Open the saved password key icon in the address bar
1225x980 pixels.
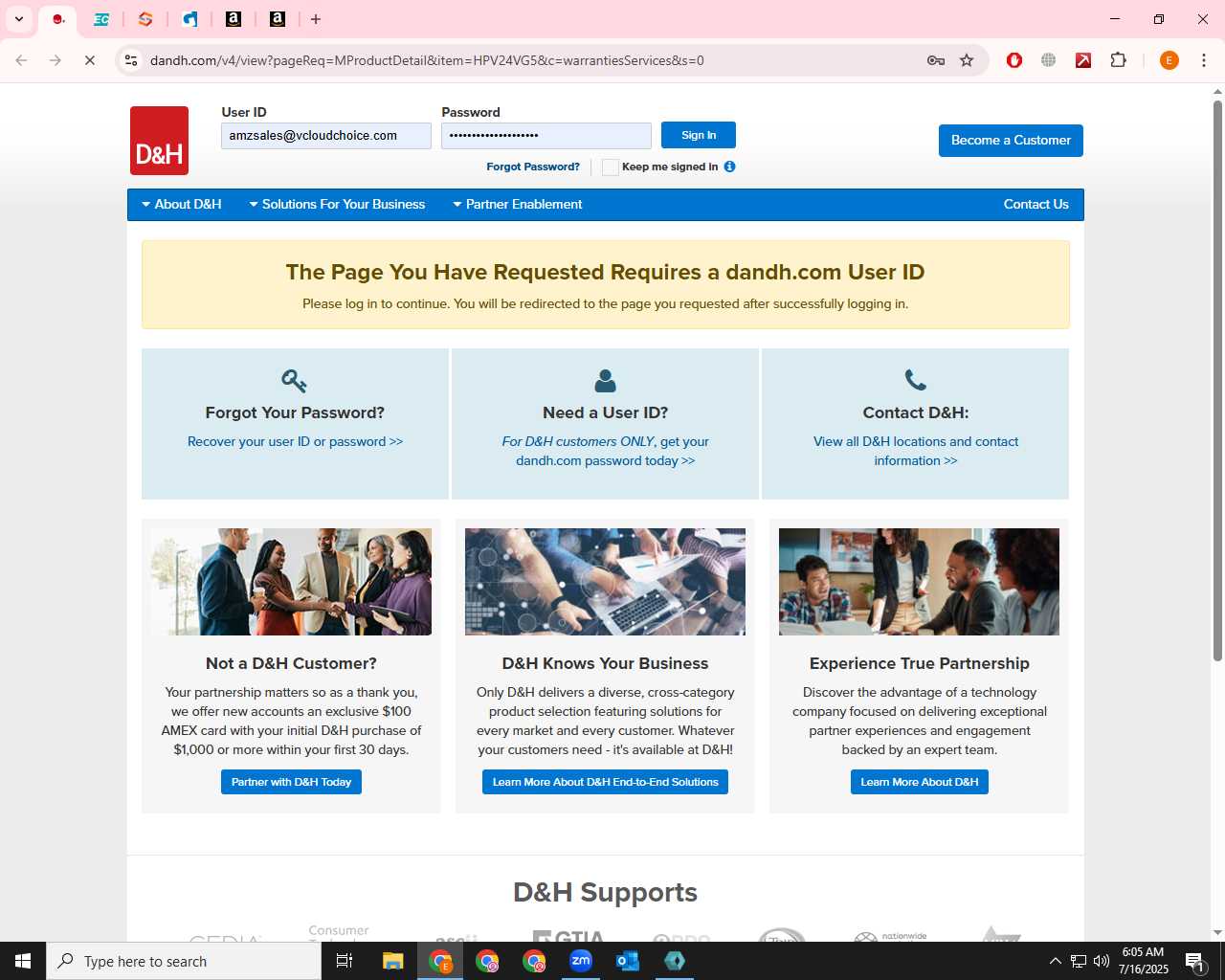[x=936, y=60]
